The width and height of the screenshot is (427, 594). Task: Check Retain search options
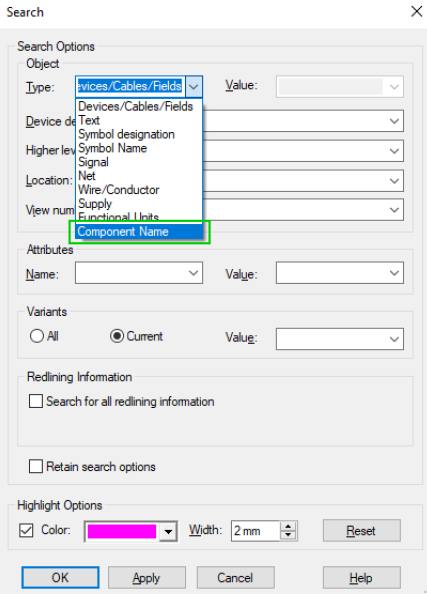36,466
